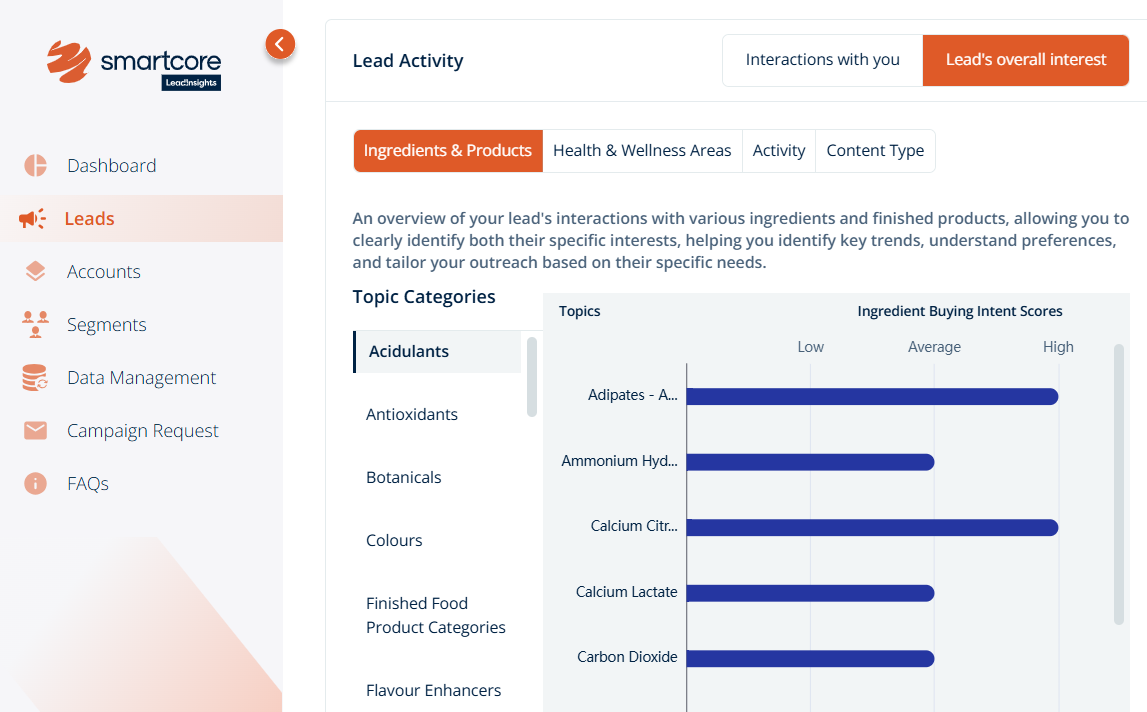
Task: Click the Dashboard pie chart icon
Action: tap(36, 165)
